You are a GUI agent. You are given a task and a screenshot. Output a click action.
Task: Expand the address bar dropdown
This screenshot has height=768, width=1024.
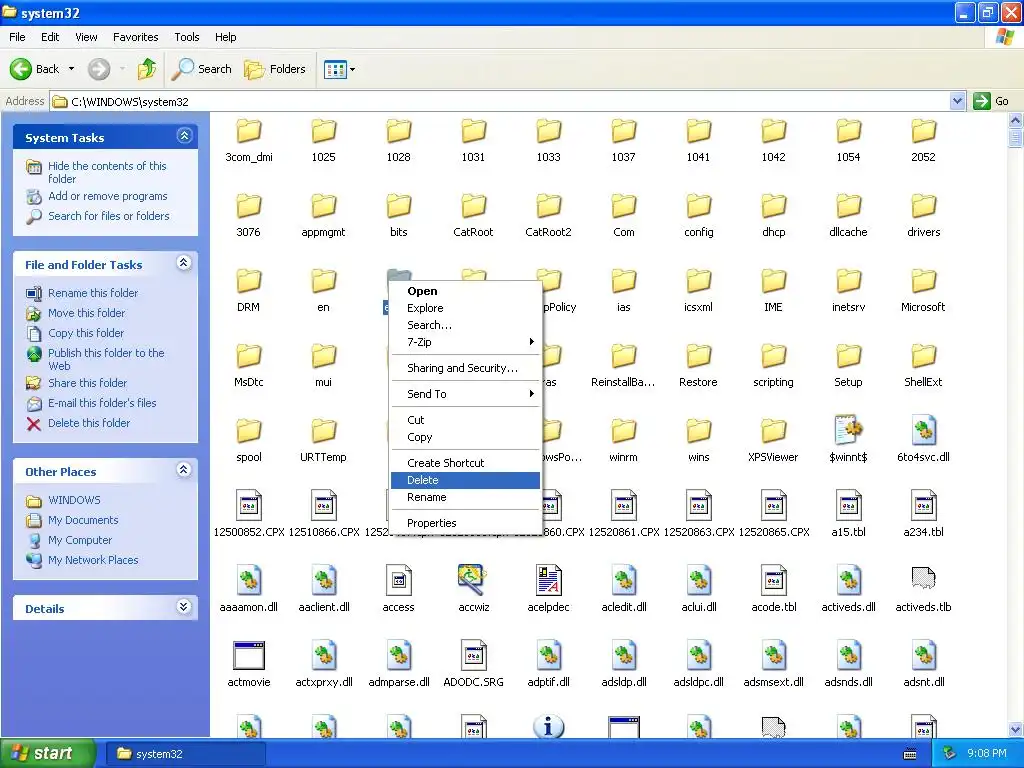coord(957,101)
